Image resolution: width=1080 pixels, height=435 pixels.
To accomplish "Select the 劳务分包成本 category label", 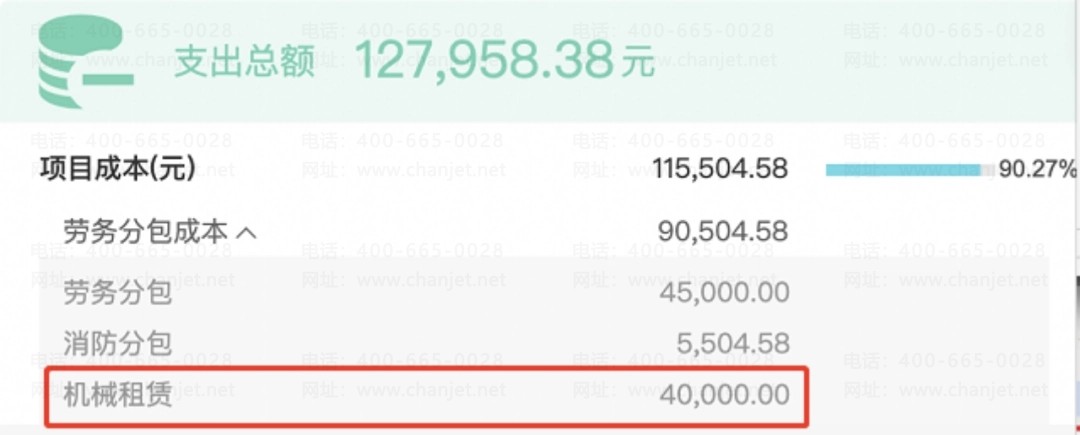I will tap(145, 232).
